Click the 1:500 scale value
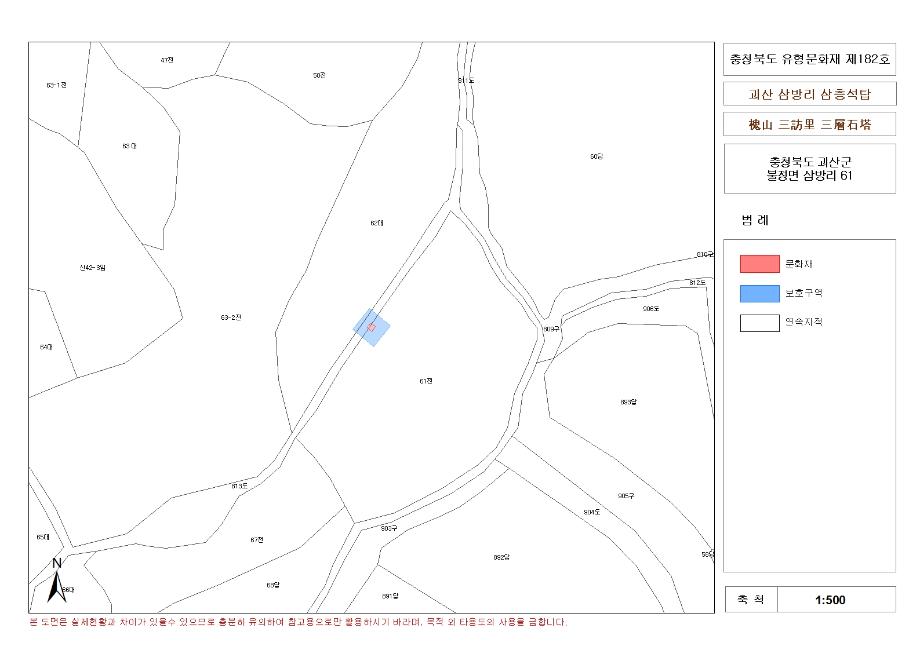This screenshot has height=650, width=920. pyautogui.click(x=830, y=600)
